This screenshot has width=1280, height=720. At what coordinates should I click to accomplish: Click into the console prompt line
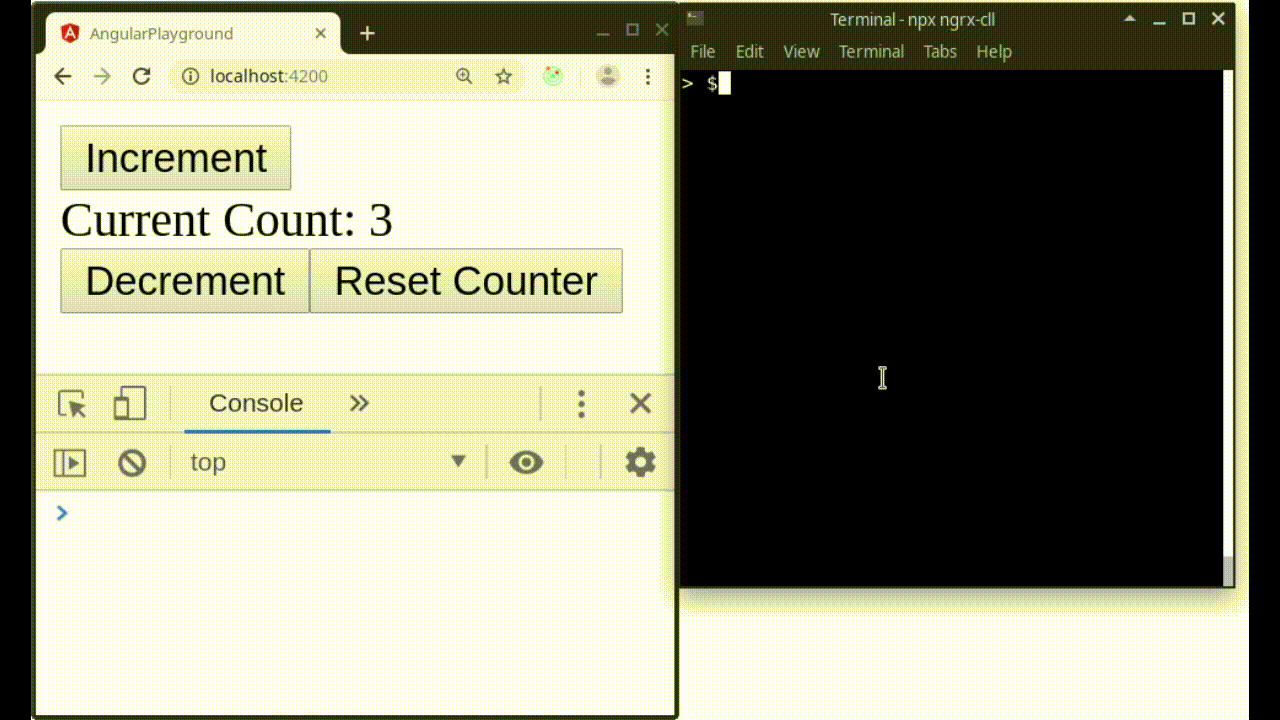coord(355,513)
